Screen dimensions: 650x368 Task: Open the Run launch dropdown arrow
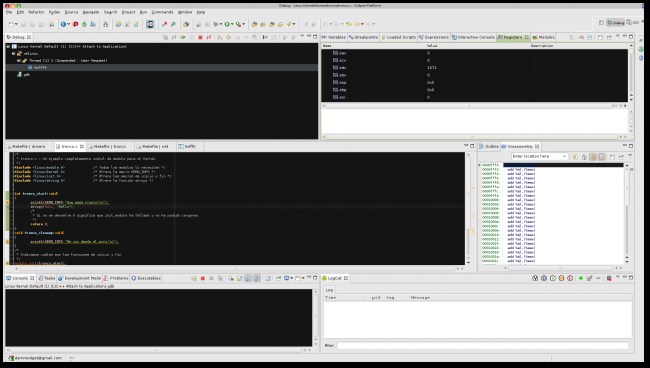232,24
